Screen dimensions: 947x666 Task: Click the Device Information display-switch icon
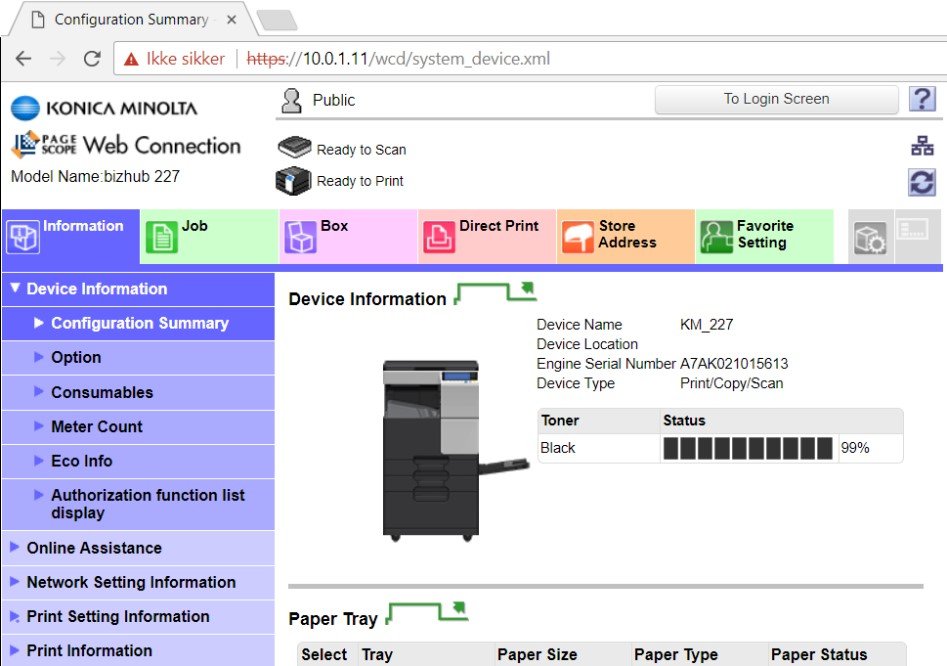coord(496,294)
